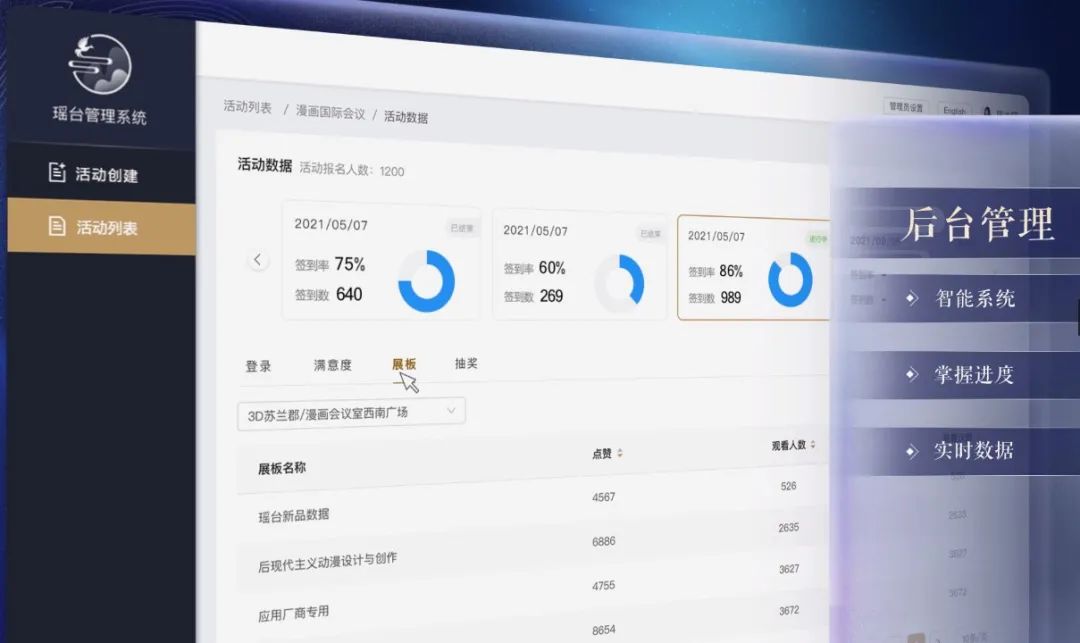This screenshot has width=1080, height=643.
Task: Click the donut chart showing 86% 签到率
Action: pos(790,280)
